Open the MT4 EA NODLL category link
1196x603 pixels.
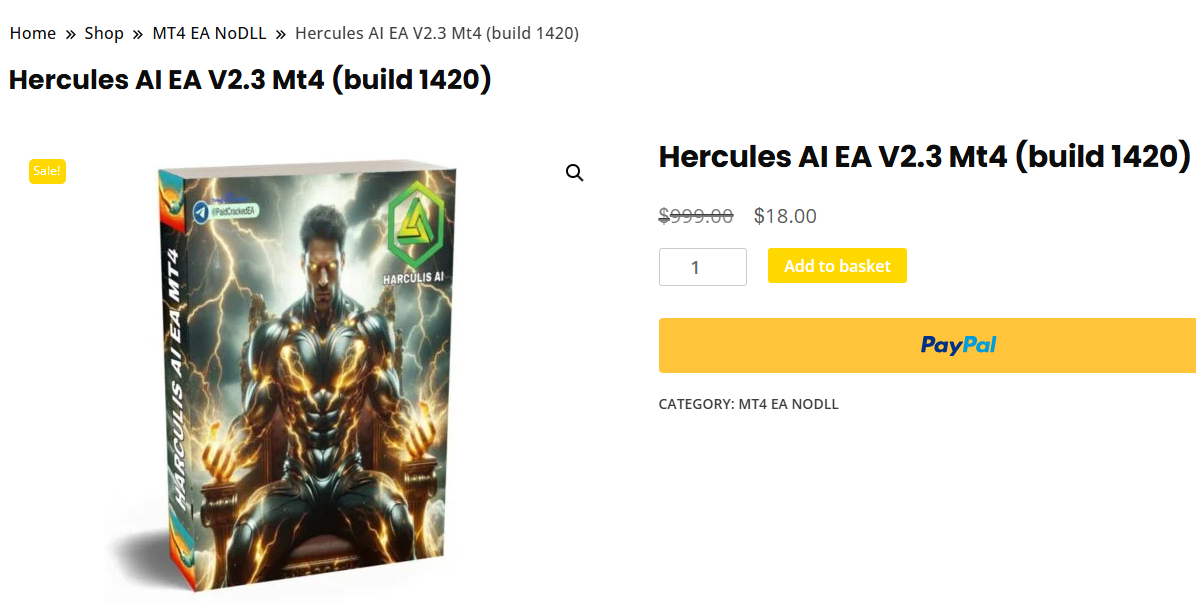(788, 404)
